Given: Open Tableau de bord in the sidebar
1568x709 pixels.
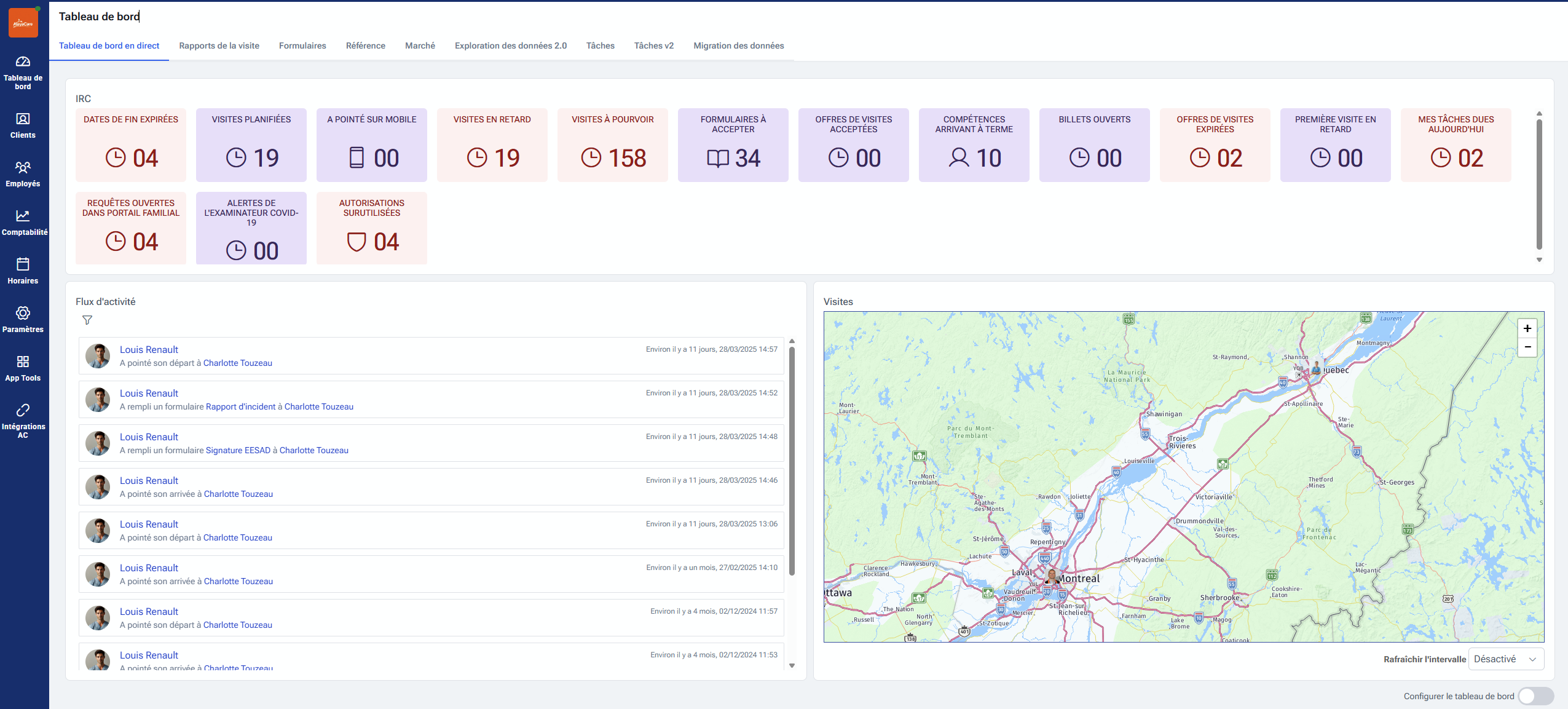Looking at the screenshot, I should pos(23,73).
